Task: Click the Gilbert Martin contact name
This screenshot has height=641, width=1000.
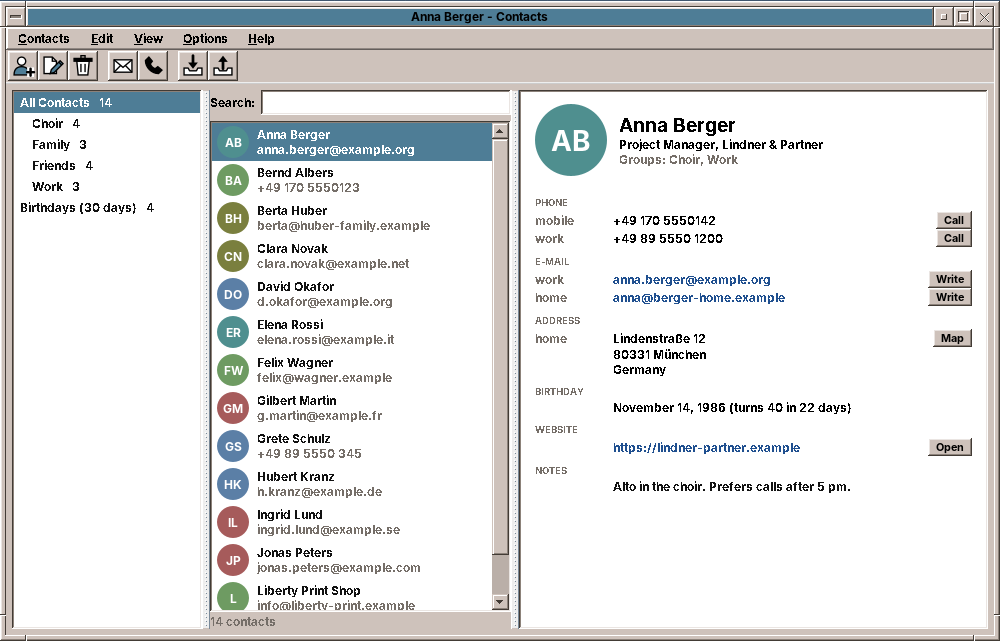Action: [297, 401]
